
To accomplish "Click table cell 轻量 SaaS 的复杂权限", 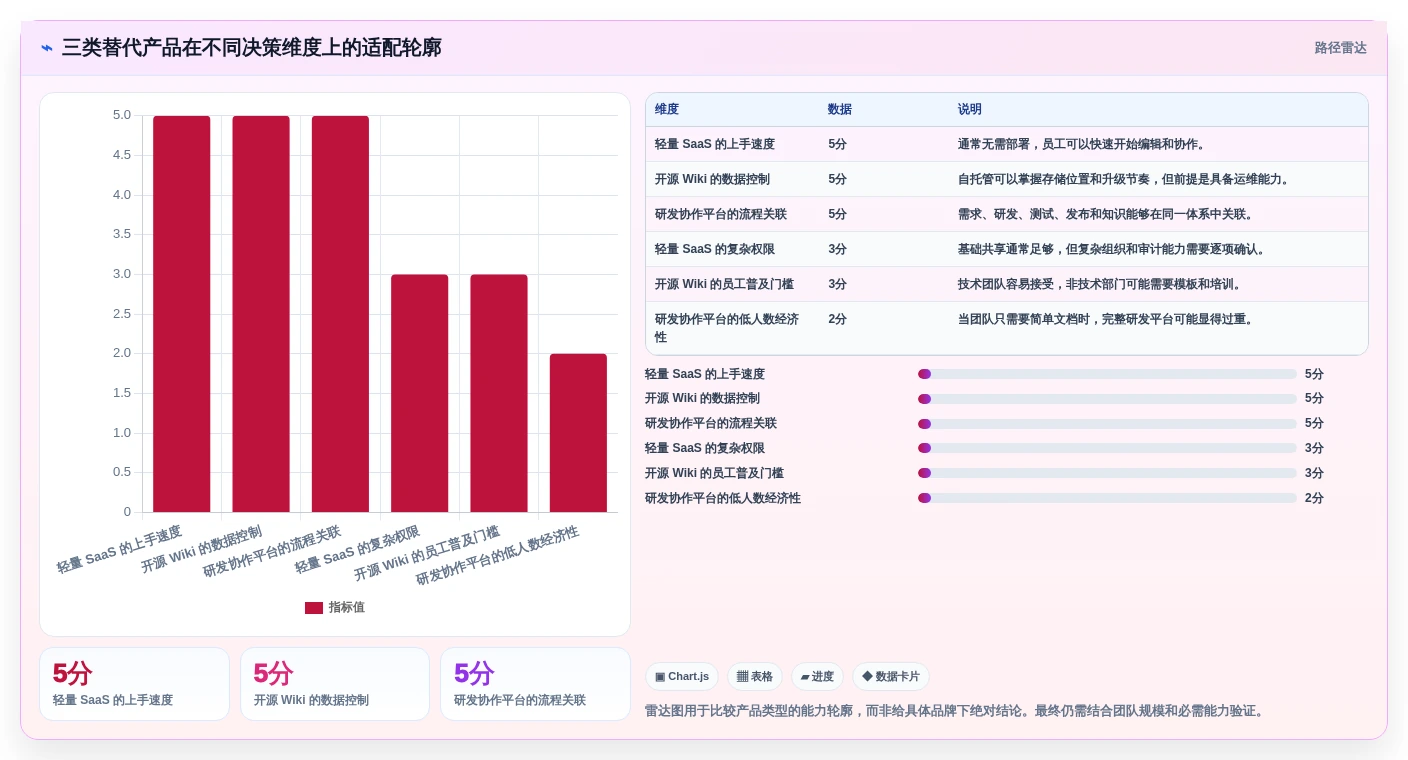I will [x=715, y=250].
